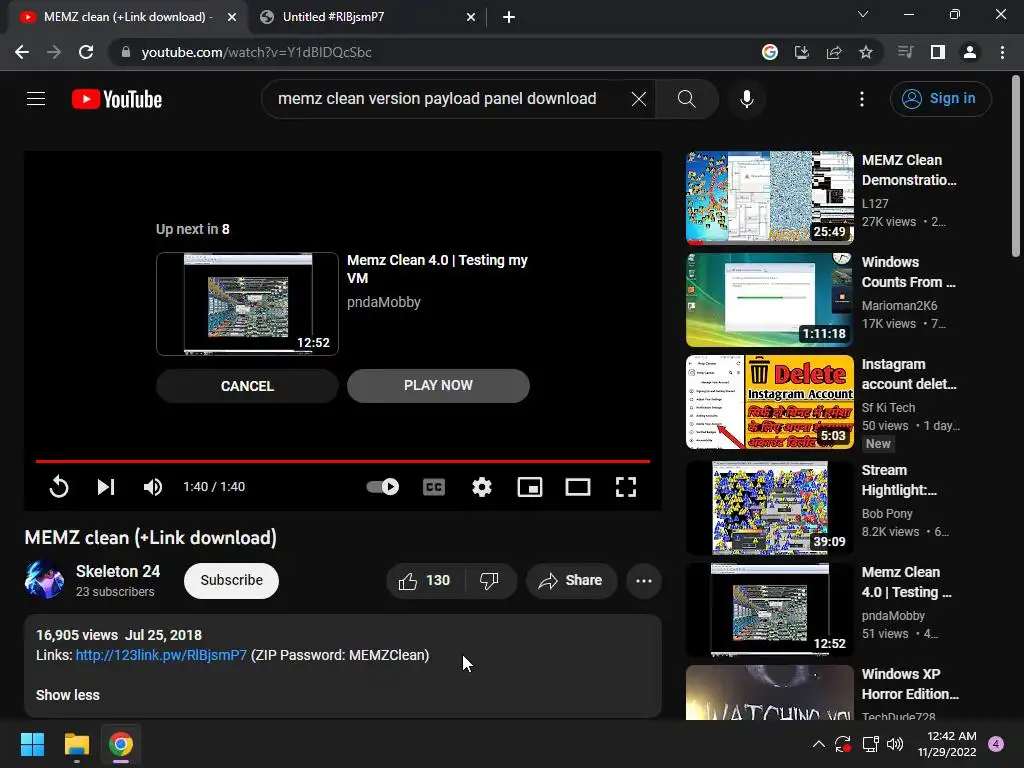Like the video
Image resolution: width=1024 pixels, height=768 pixels.
pyautogui.click(x=425, y=581)
